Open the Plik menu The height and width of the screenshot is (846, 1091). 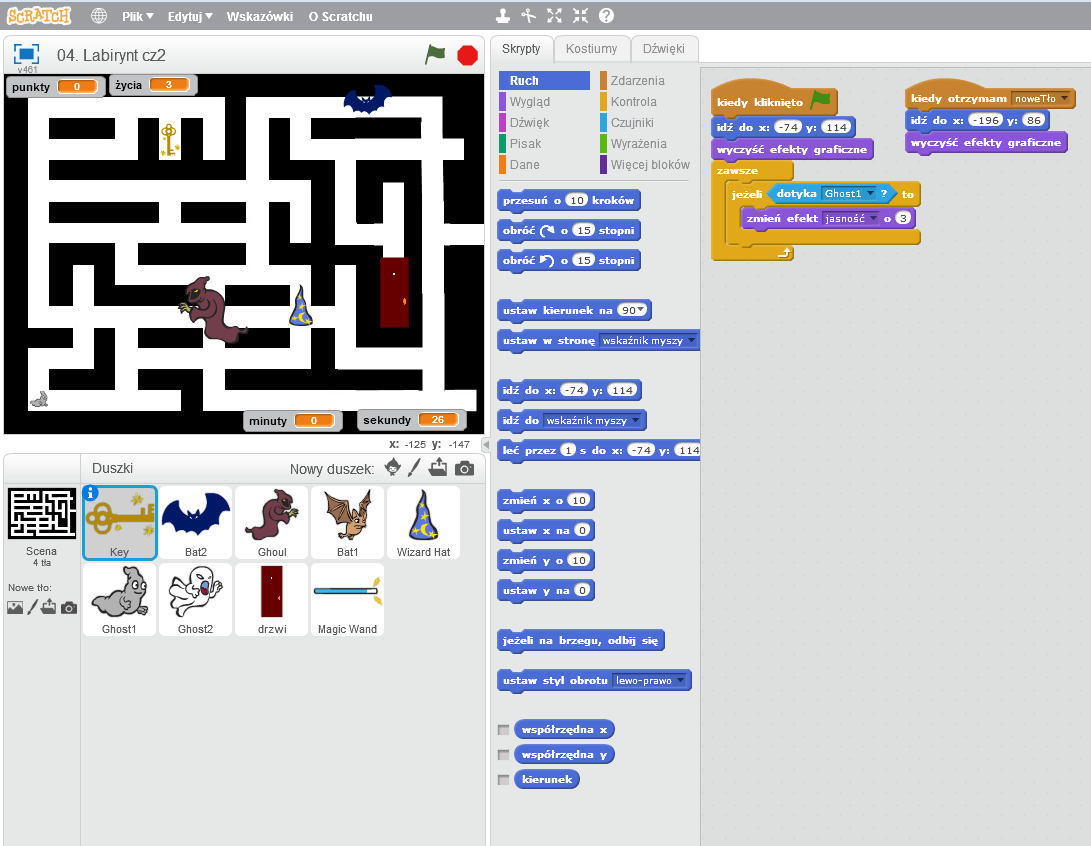(x=137, y=17)
